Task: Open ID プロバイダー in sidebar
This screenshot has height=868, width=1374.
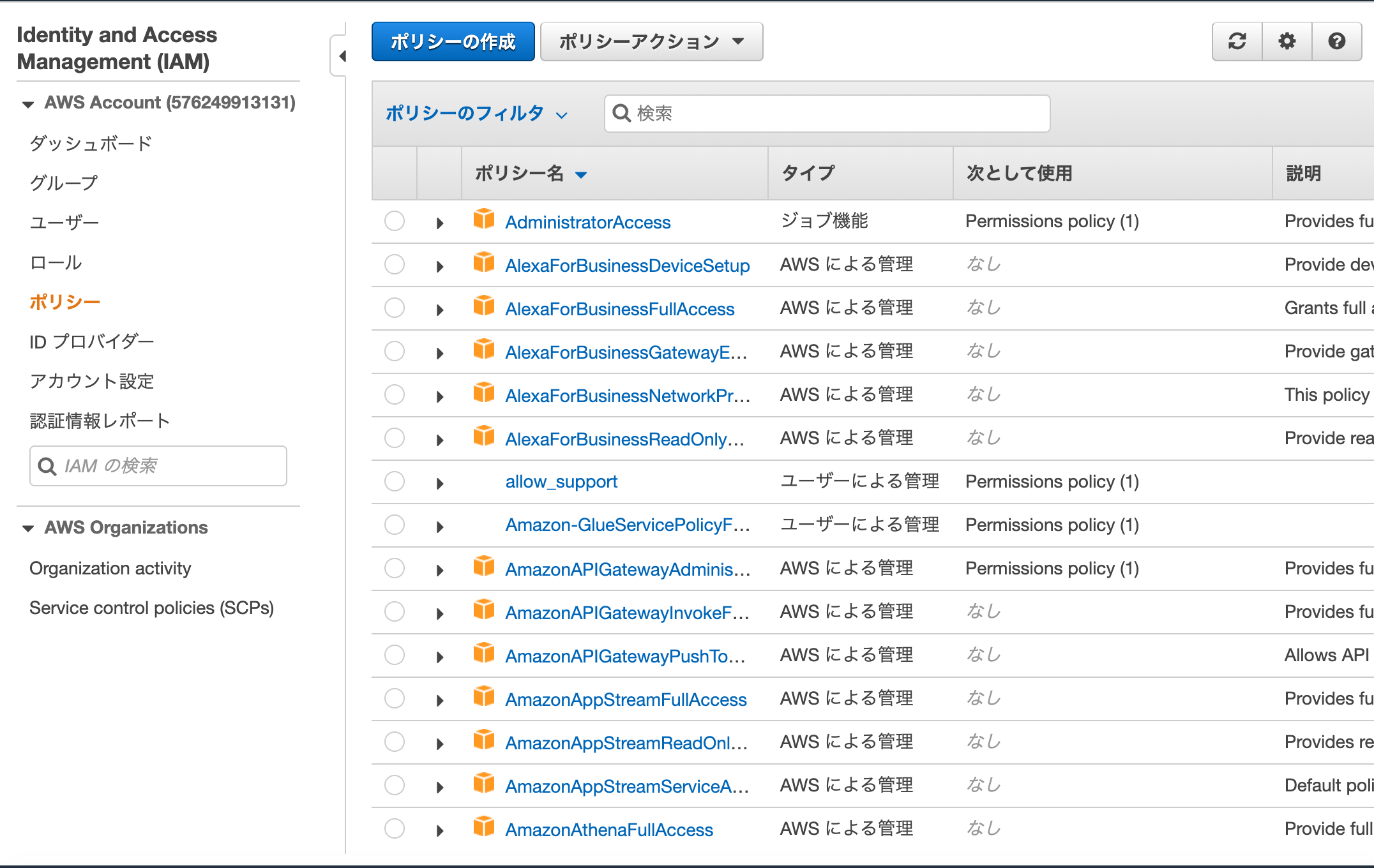Action: [92, 341]
